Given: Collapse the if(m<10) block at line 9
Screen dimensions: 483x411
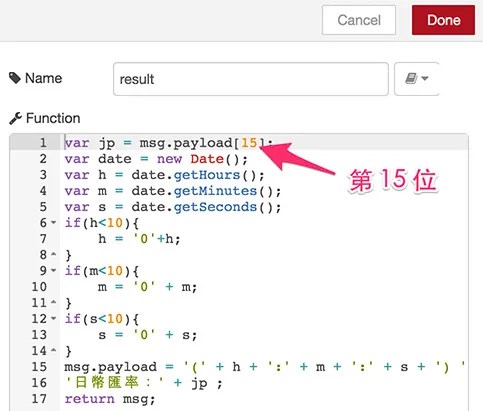Looking at the screenshot, I should tap(54, 270).
